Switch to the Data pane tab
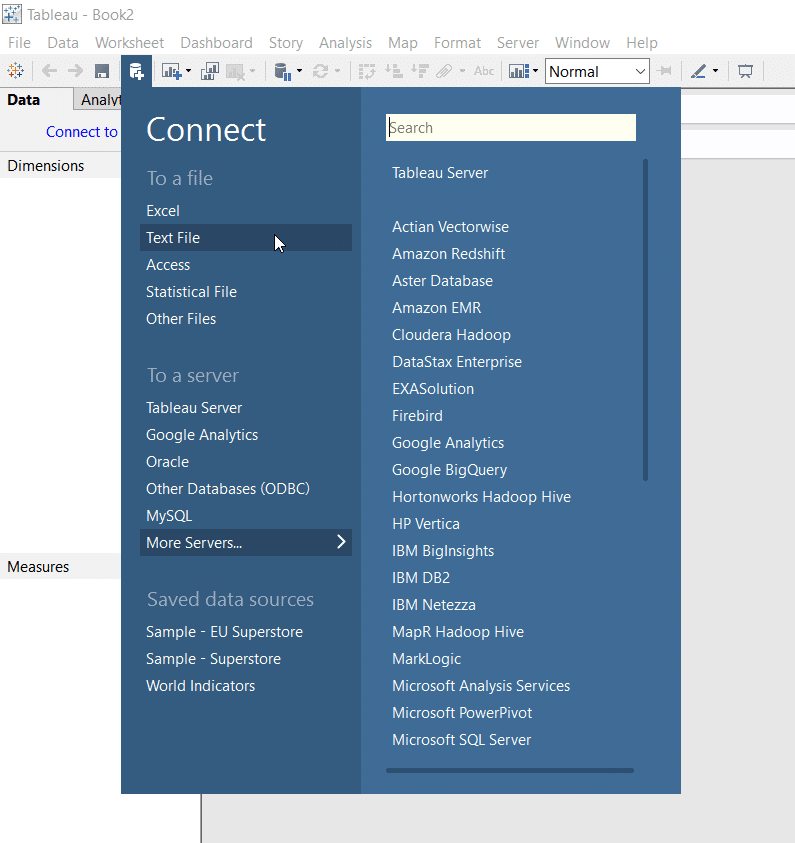 pos(24,100)
